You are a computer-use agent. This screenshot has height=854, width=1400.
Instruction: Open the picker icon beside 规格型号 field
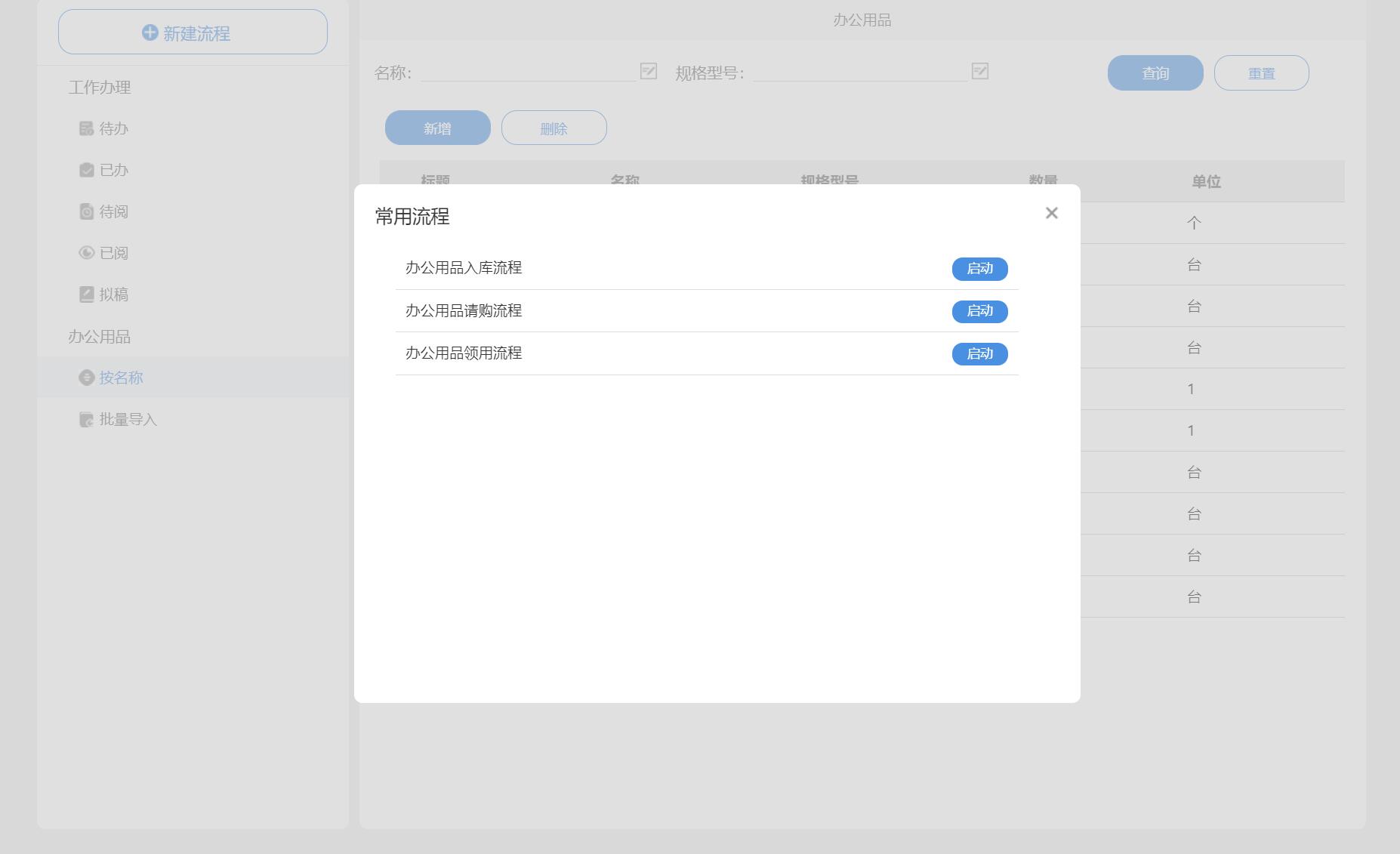coord(979,71)
